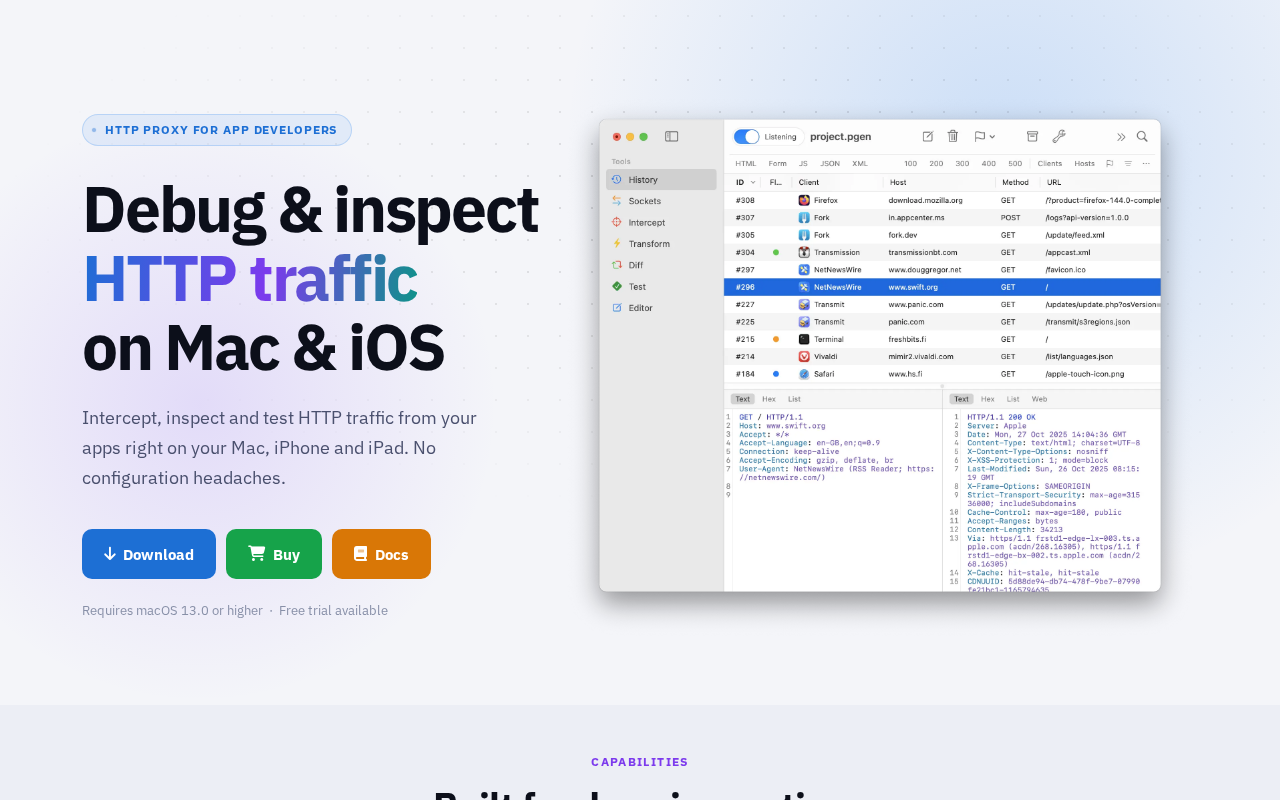The height and width of the screenshot is (800, 1280).
Task: Select the request pane Hex tab
Action: (769, 399)
